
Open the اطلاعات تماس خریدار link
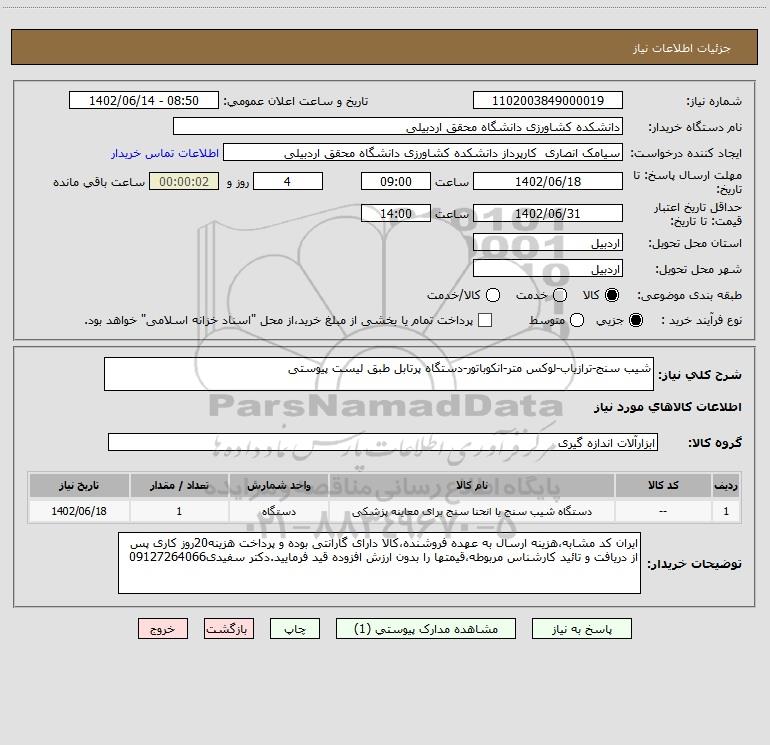165,153
